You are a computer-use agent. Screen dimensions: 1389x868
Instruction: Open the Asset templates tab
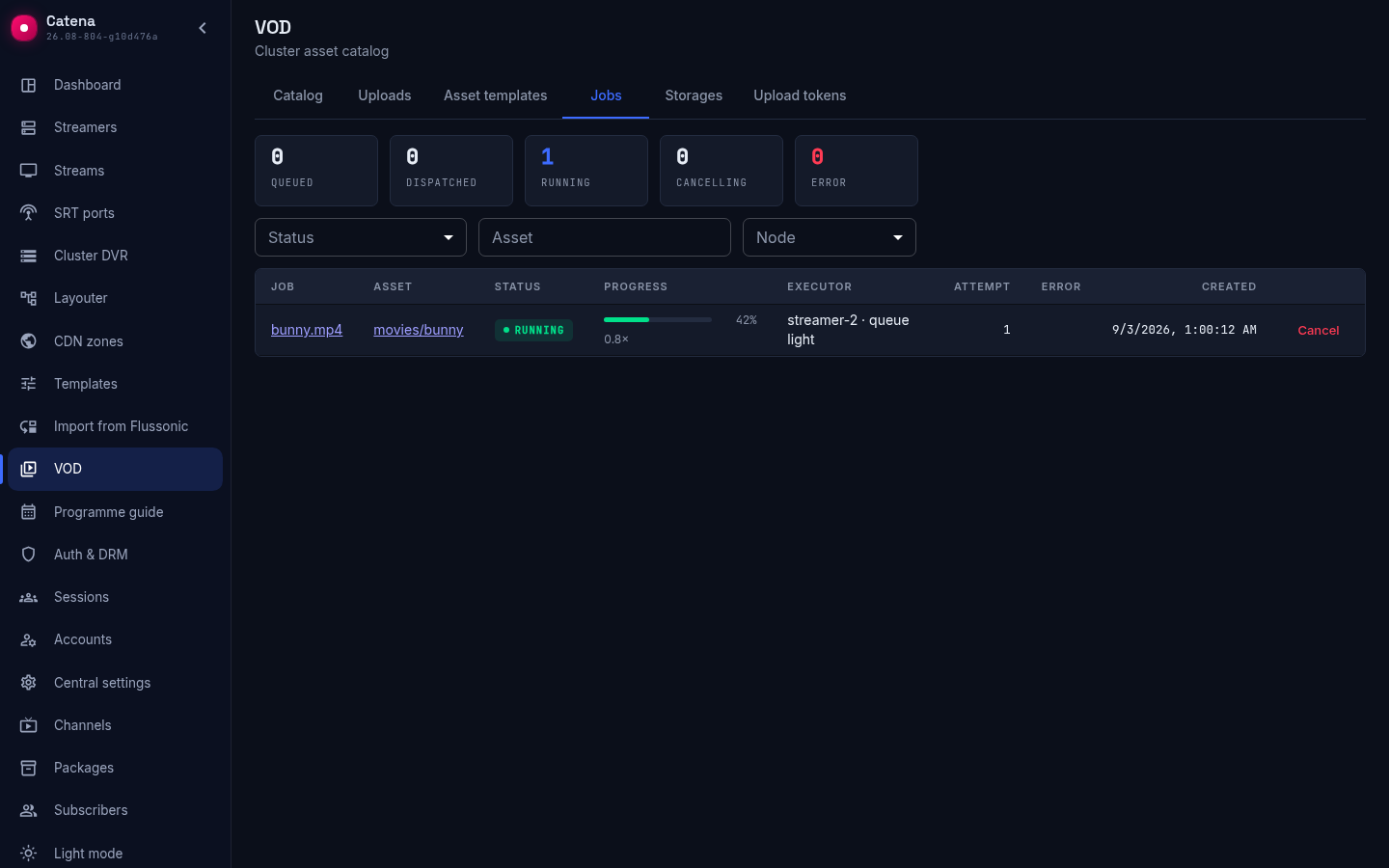tap(496, 95)
